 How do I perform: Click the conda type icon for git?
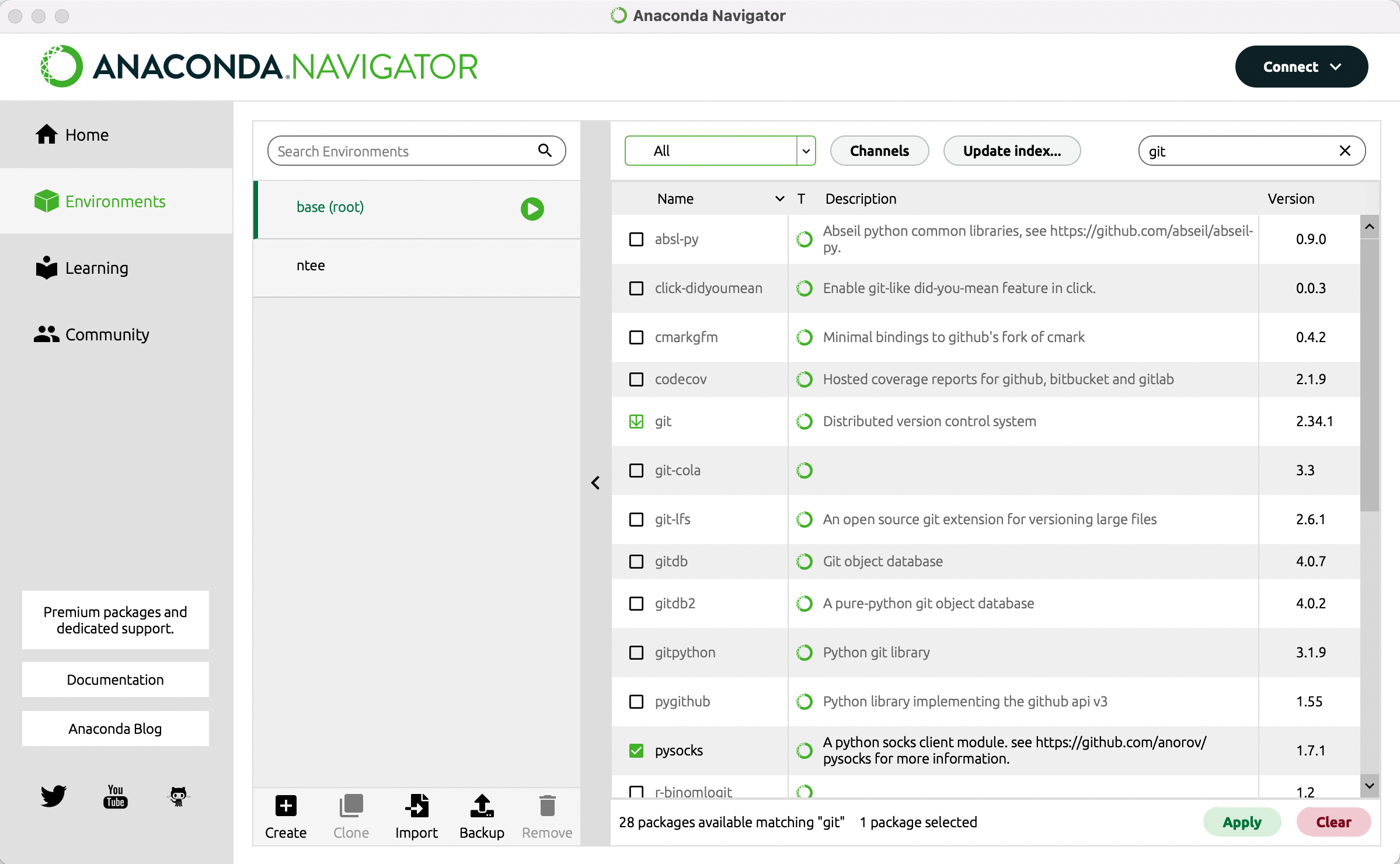(x=805, y=421)
